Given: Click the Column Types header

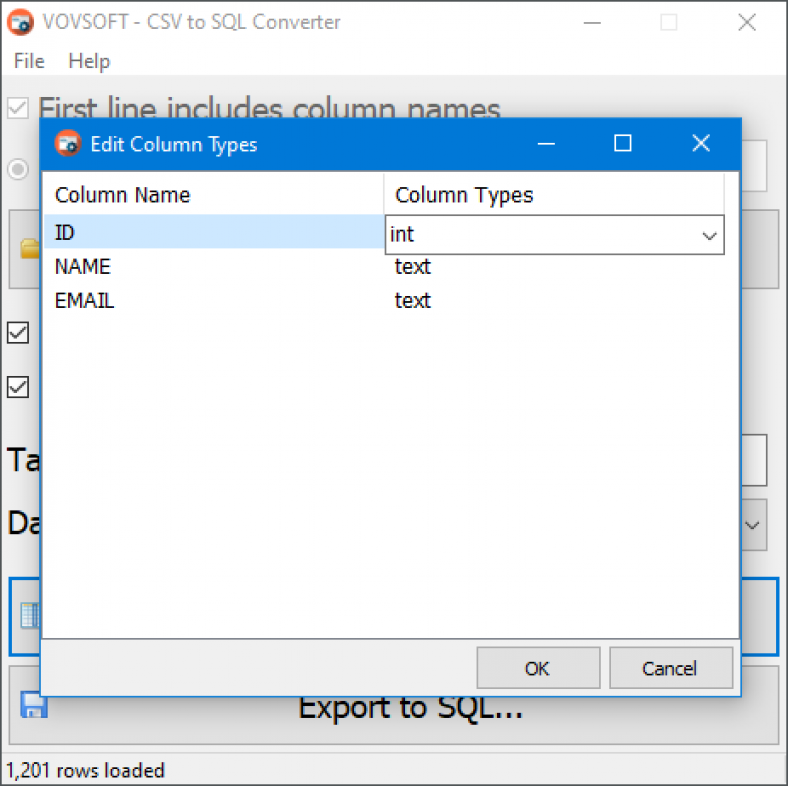Looking at the screenshot, I should click(464, 195).
